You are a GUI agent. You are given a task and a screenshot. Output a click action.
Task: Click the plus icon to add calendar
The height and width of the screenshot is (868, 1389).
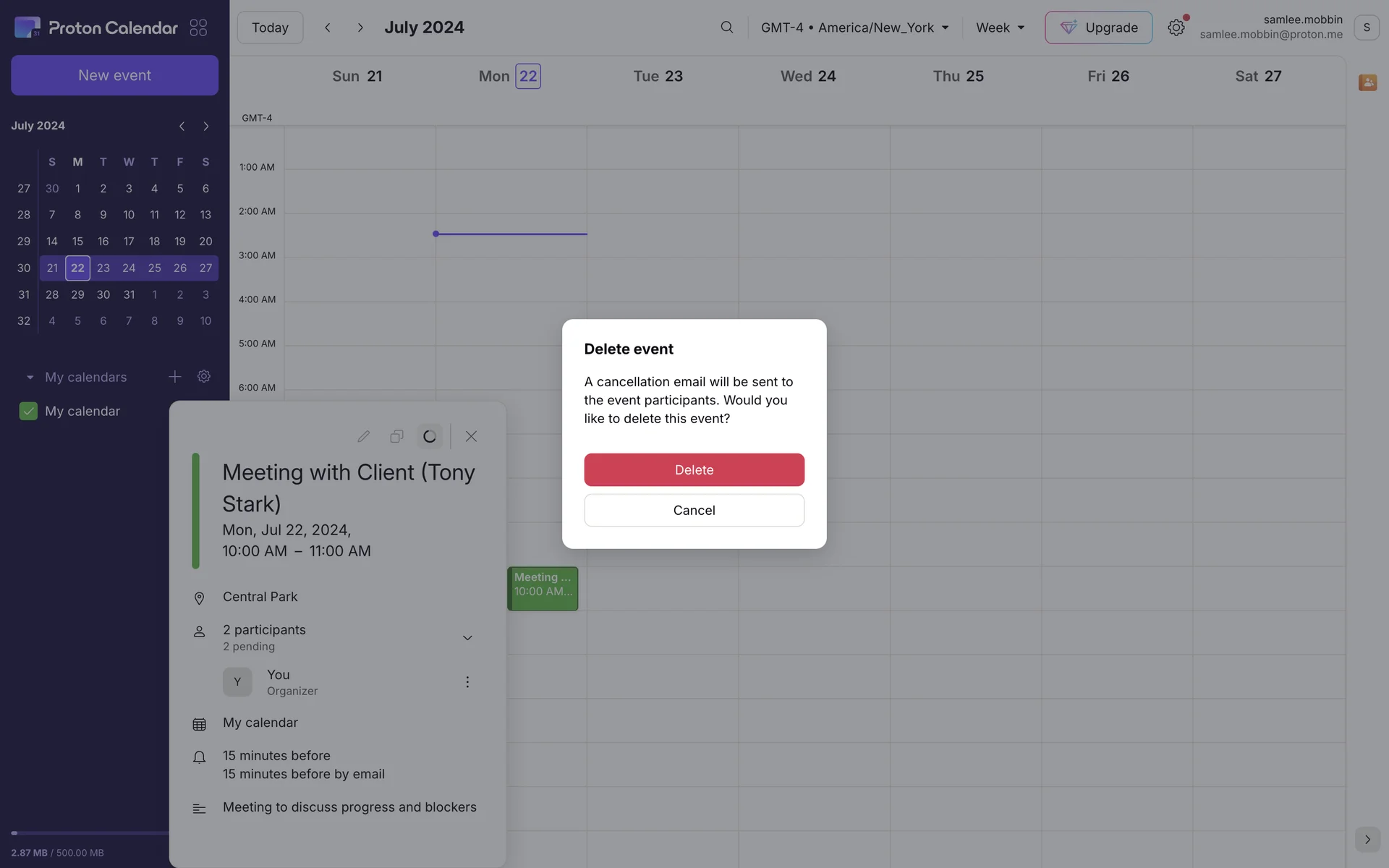click(174, 377)
